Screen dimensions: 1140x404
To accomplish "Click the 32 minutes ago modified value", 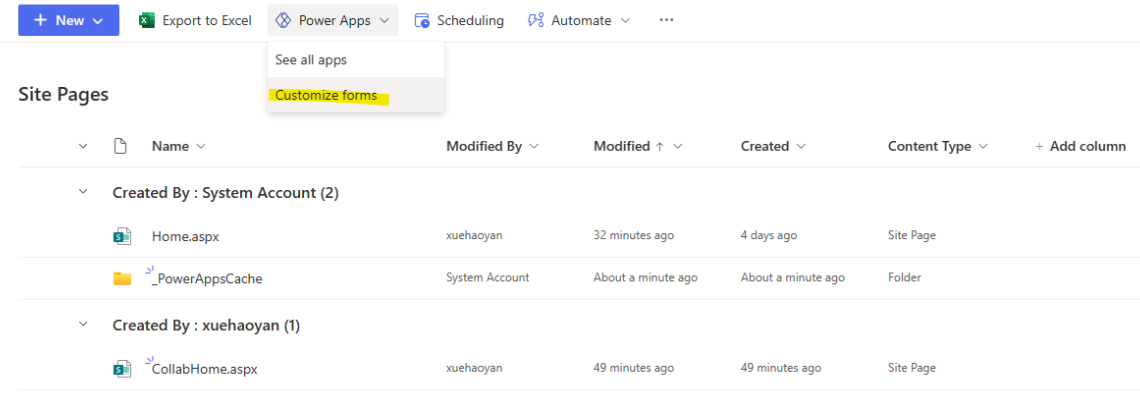I will coord(634,235).
